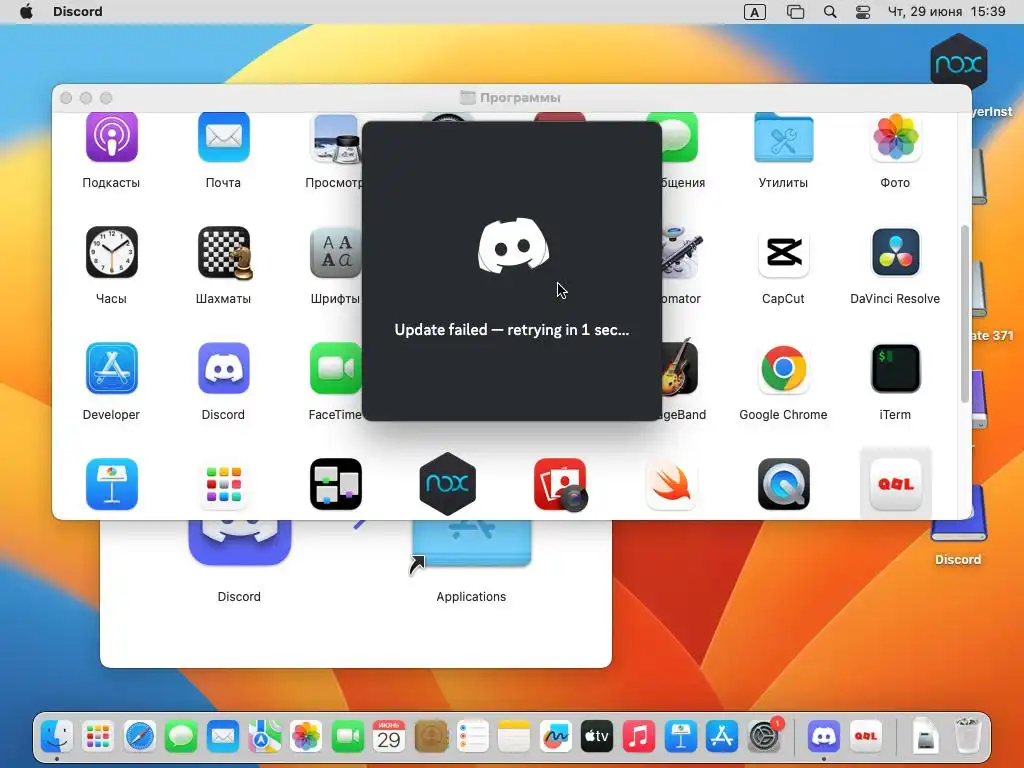The width and height of the screenshot is (1024, 768).
Task: Open Google Chrome in Programs window
Action: [783, 368]
